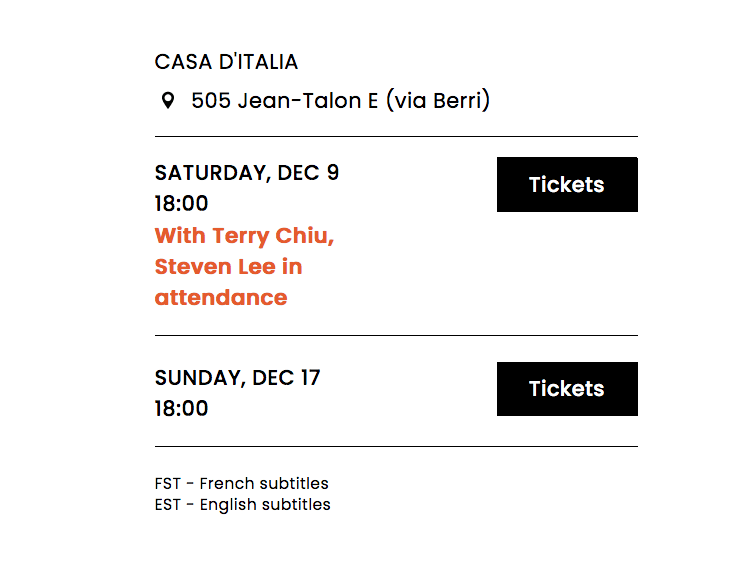Click the map pin location icon
This screenshot has height=573, width=748.
coord(168,101)
